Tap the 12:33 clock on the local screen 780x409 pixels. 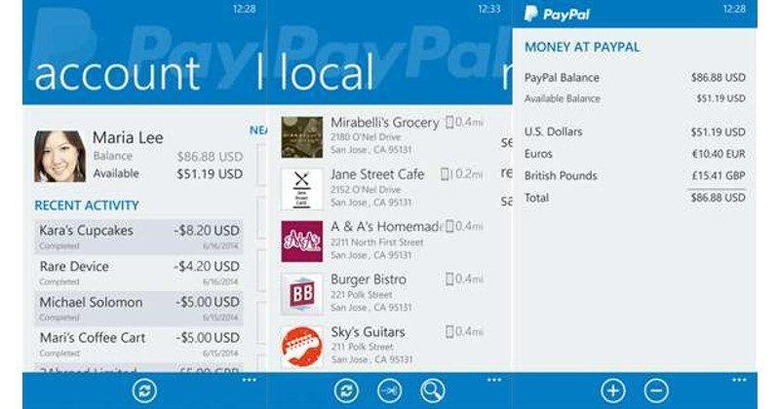(x=489, y=9)
